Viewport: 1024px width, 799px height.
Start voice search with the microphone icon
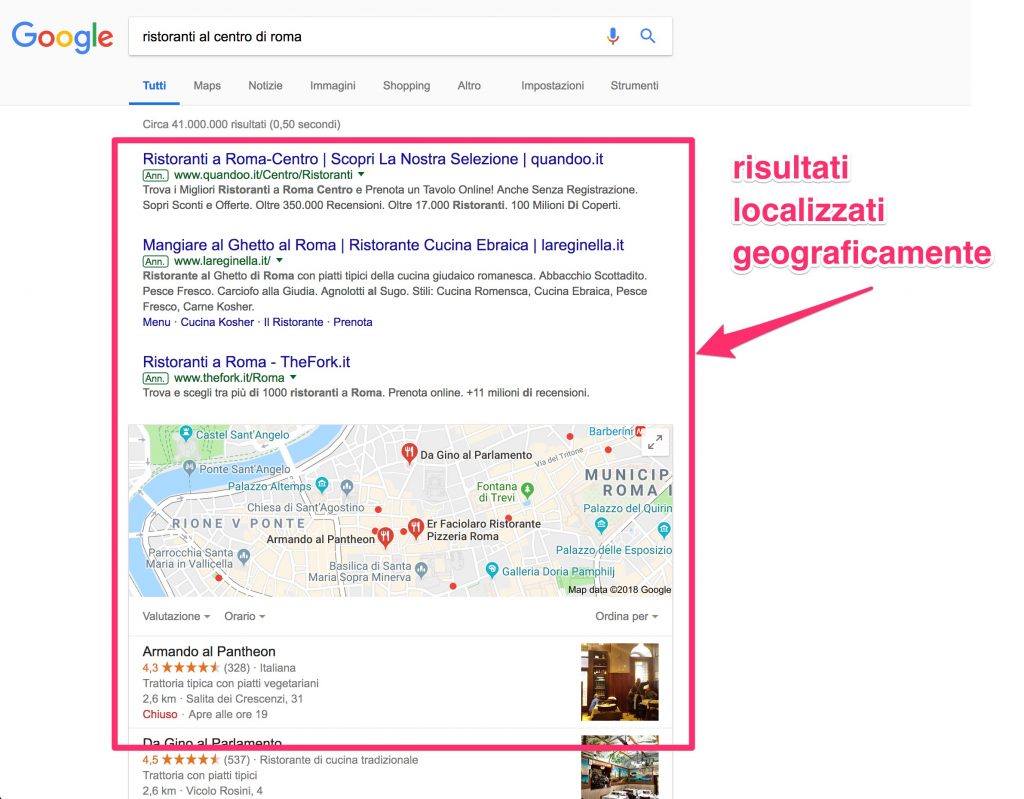[613, 36]
